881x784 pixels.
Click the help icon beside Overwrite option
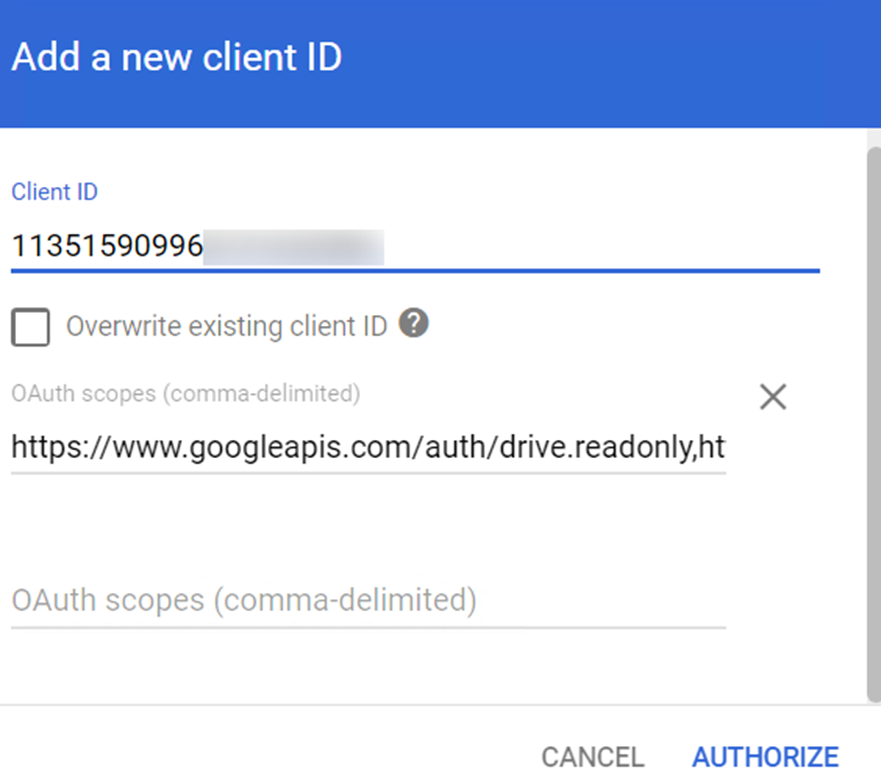(414, 324)
